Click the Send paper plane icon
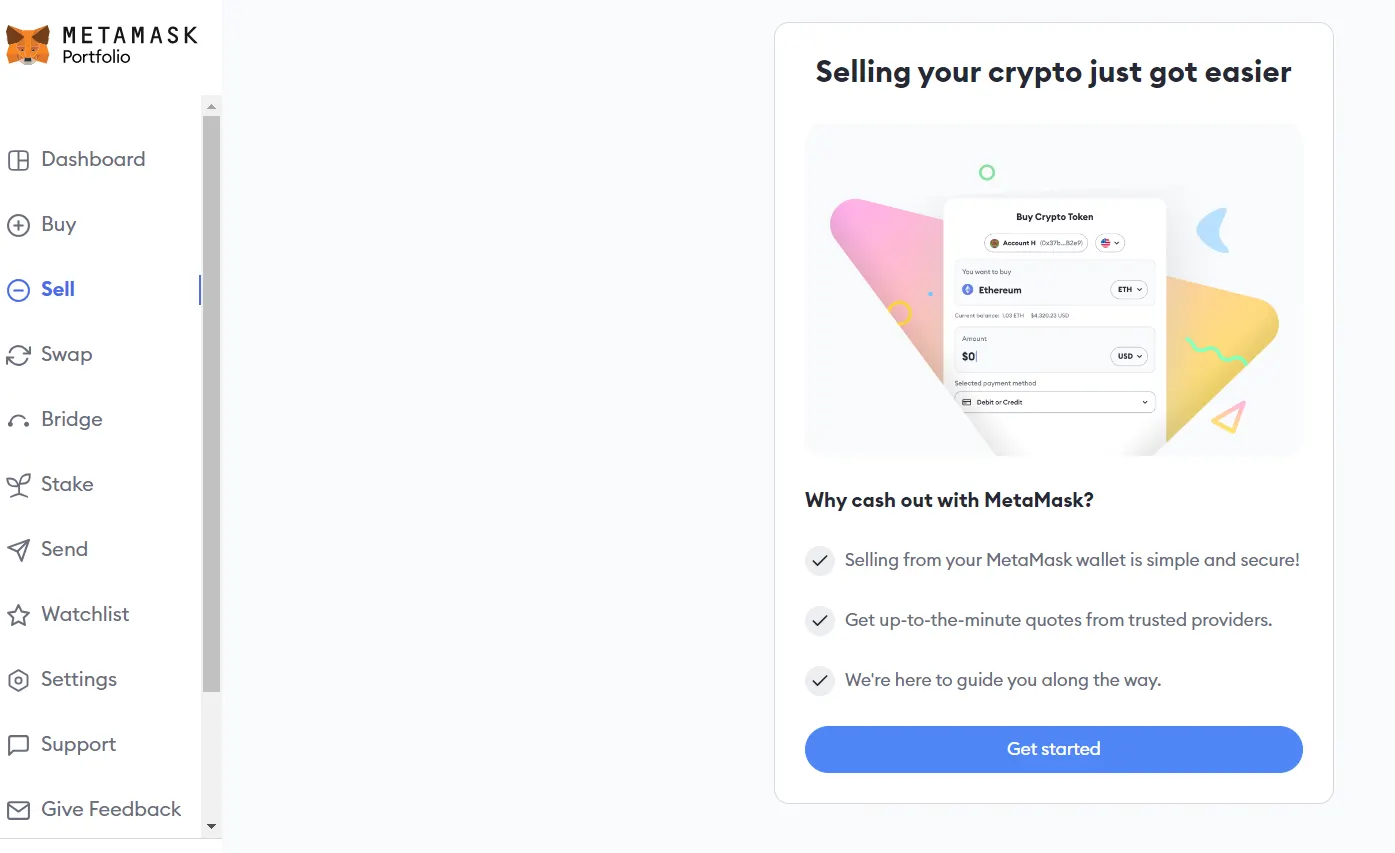 point(18,550)
